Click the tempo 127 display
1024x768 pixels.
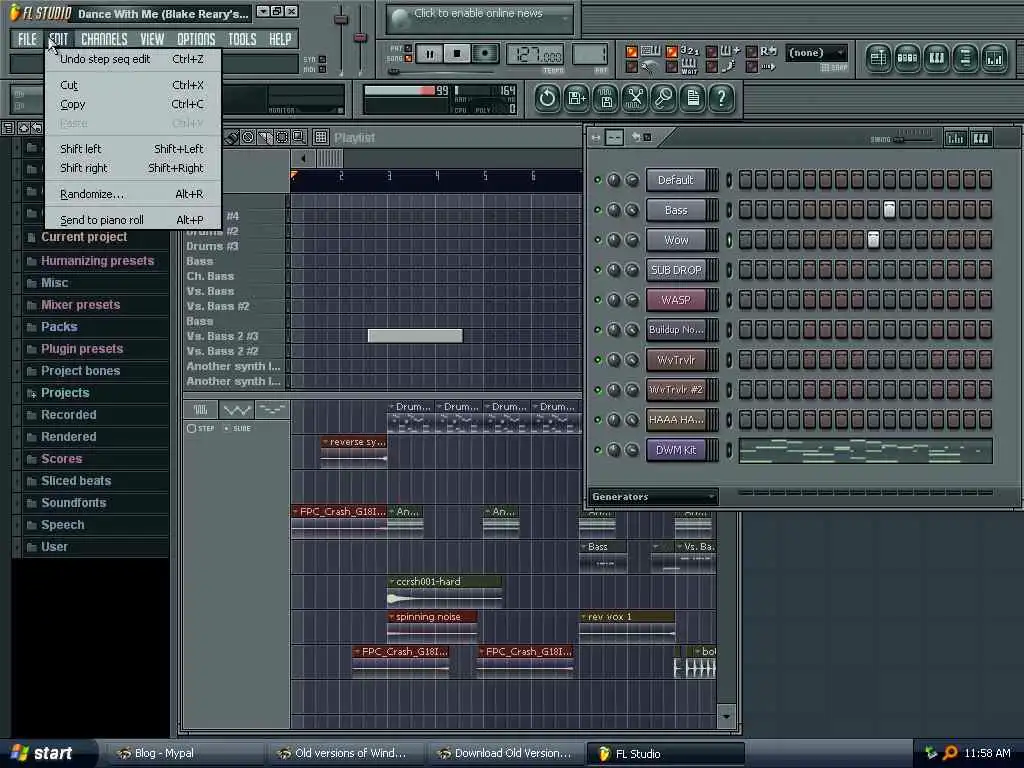(x=536, y=55)
